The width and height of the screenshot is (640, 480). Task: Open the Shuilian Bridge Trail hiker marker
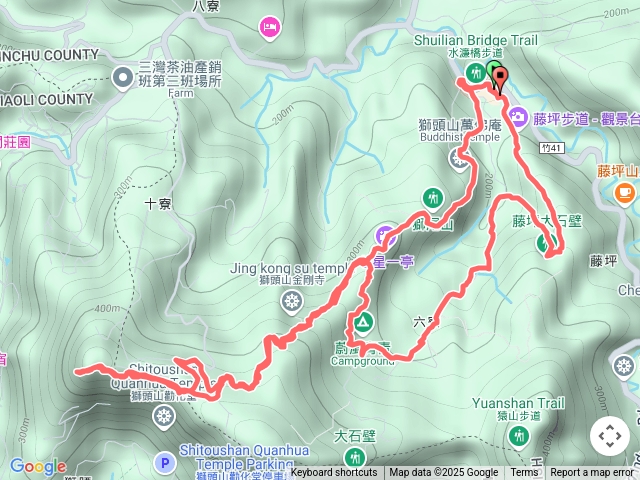pyautogui.click(x=476, y=74)
